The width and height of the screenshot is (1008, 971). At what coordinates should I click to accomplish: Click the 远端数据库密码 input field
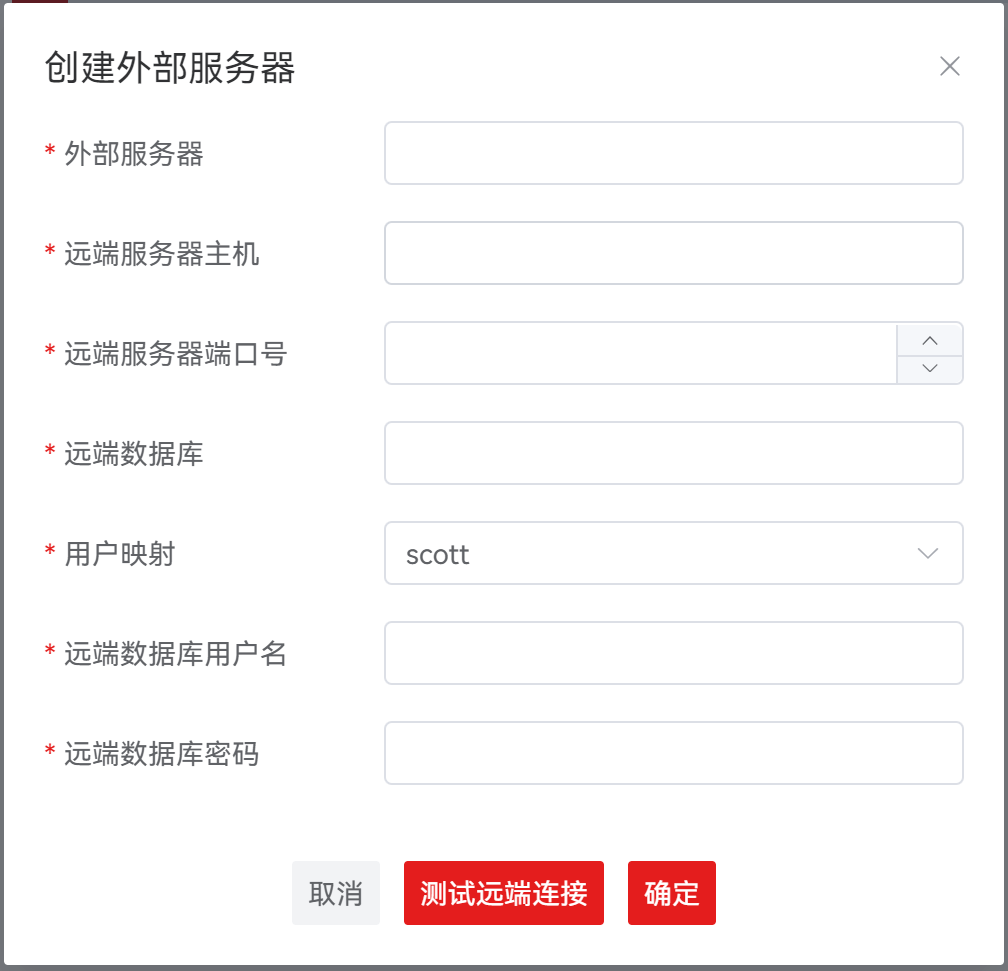(x=673, y=753)
